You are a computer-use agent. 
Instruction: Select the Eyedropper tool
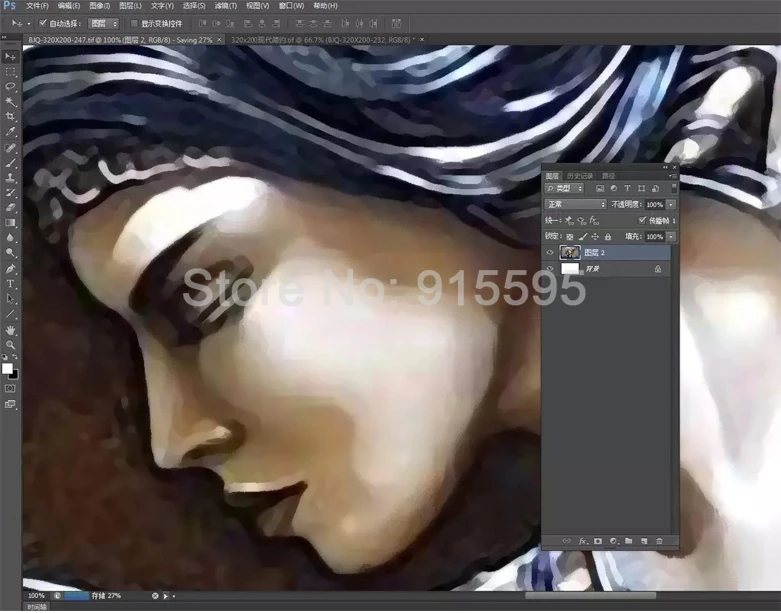pos(10,132)
